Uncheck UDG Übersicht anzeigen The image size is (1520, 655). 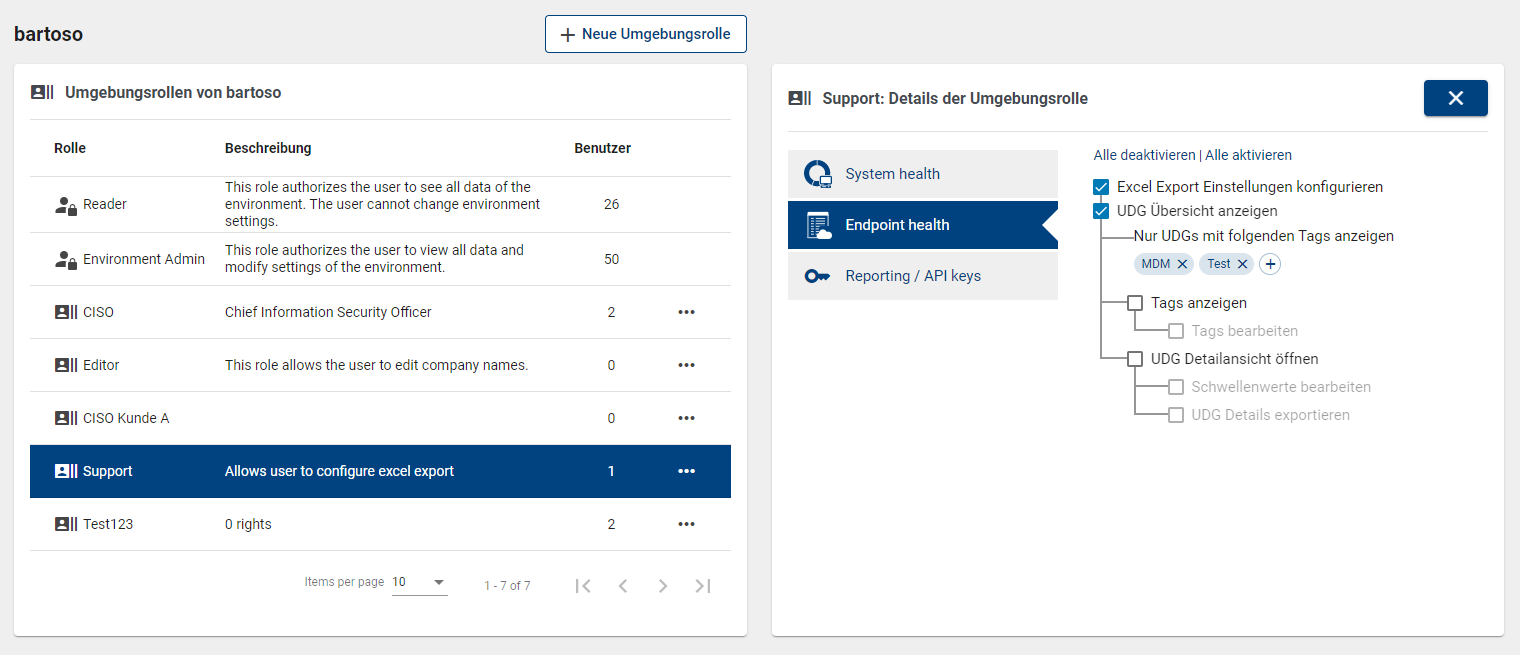(1101, 211)
